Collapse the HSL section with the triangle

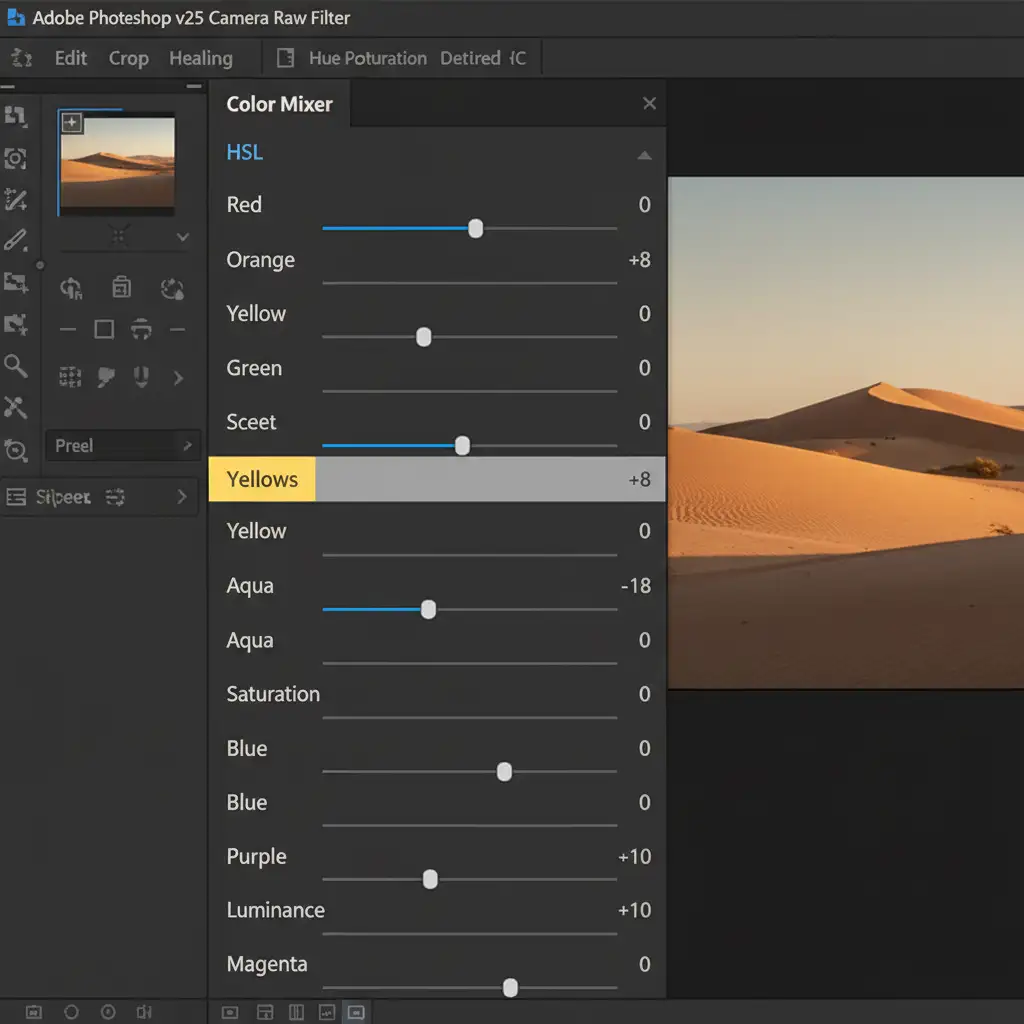[x=644, y=155]
